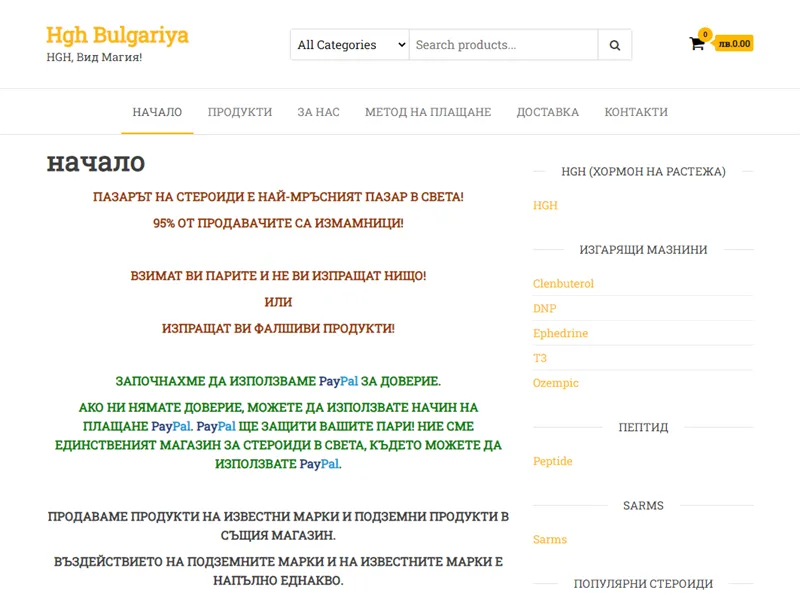
Task: Open the HGH category link
Action: (x=545, y=205)
